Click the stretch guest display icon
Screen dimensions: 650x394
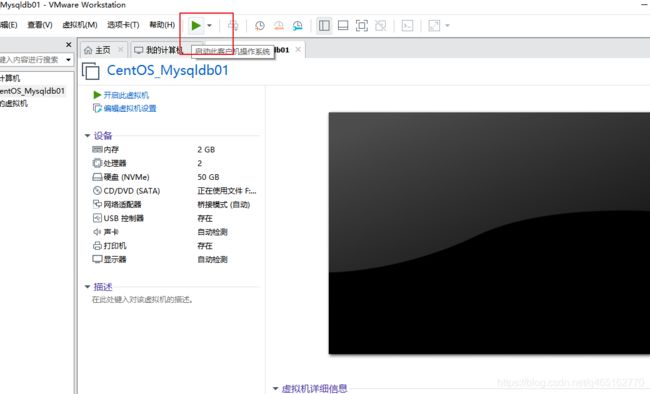[434, 26]
